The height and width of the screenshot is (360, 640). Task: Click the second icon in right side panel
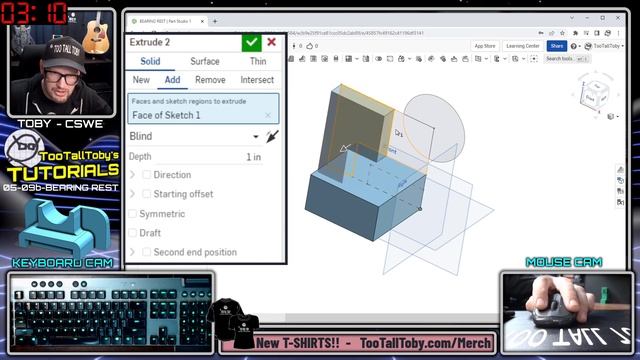620,181
